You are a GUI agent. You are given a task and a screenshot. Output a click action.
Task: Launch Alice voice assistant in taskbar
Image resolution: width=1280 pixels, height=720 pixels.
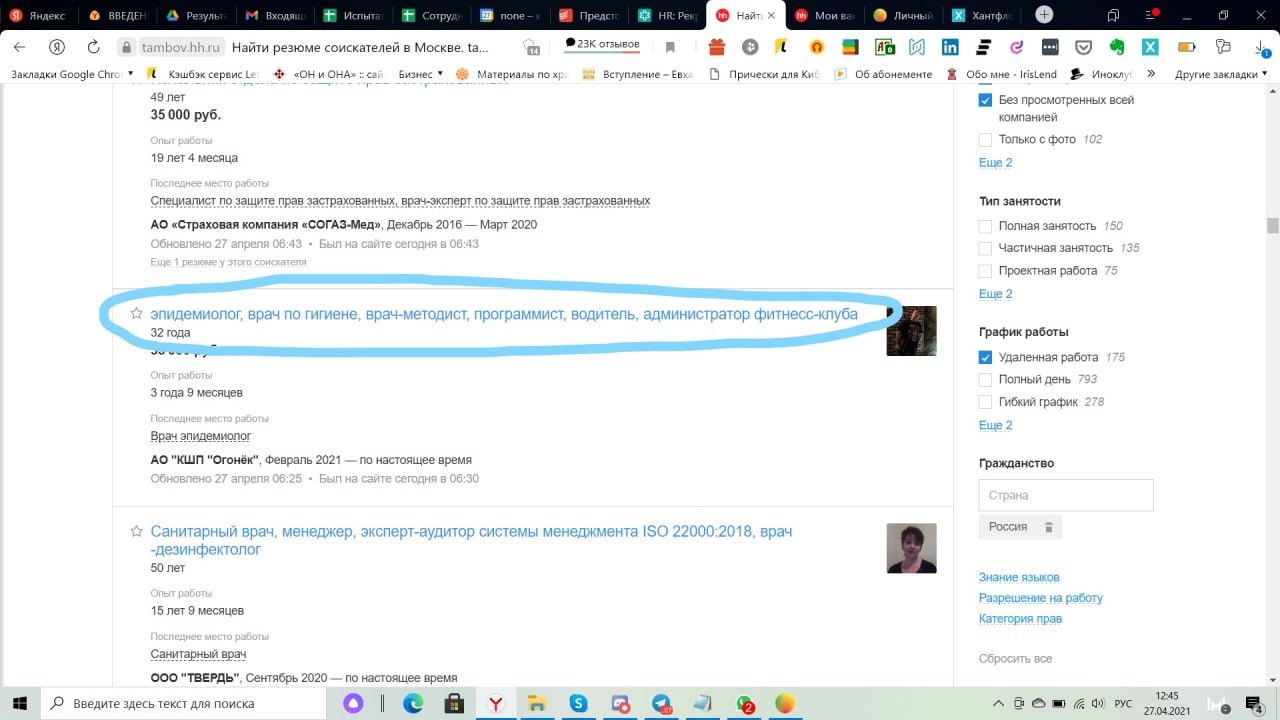click(x=353, y=703)
